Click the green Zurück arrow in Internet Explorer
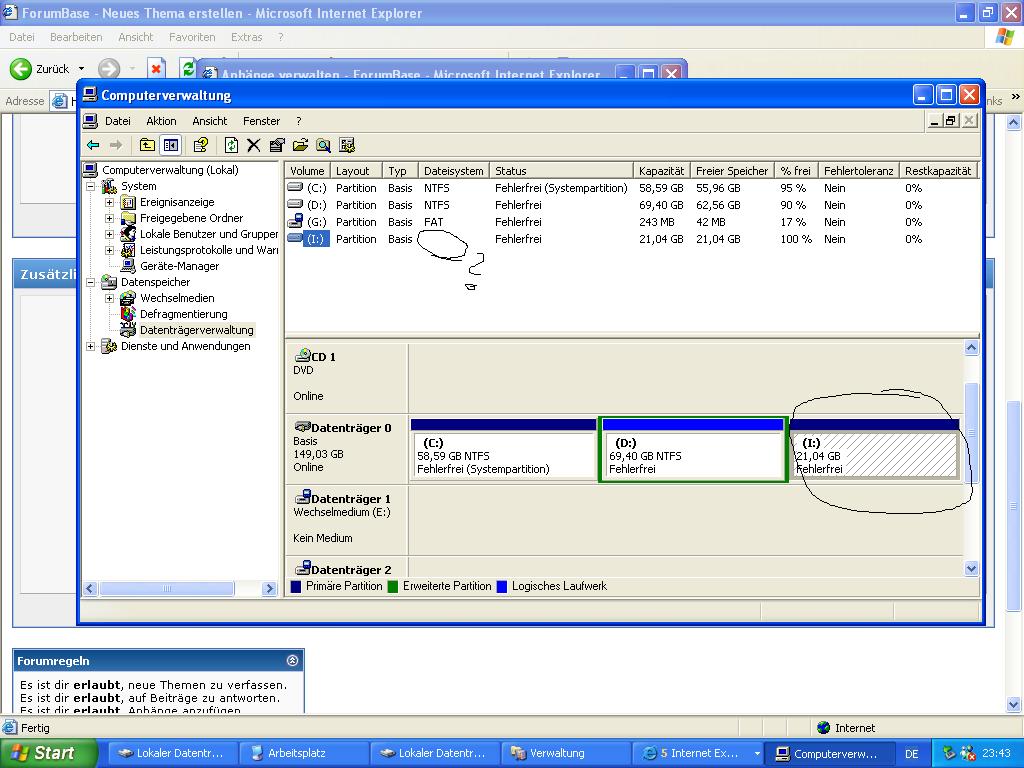 (20, 69)
